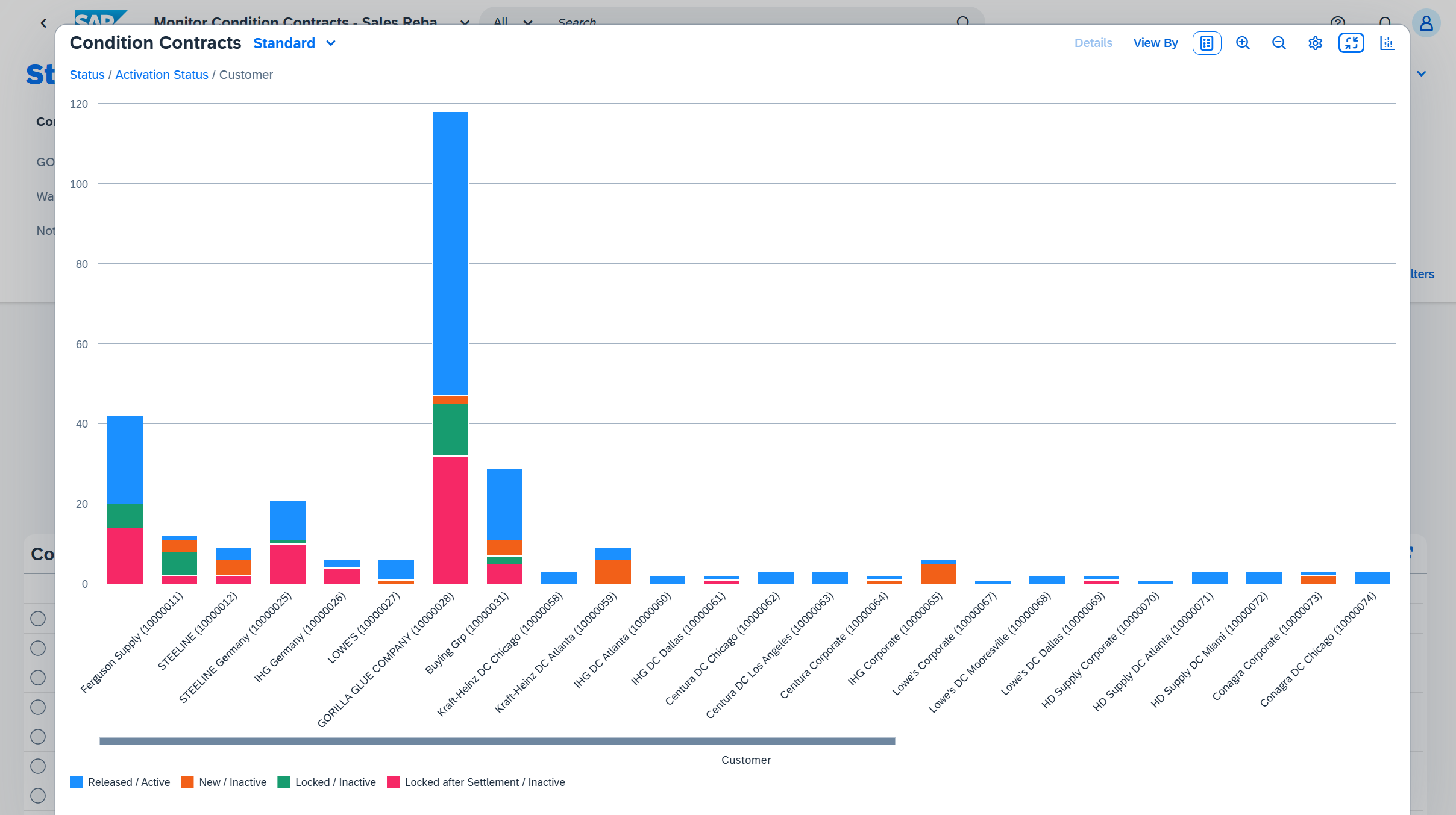Navigate to Activation Status breadcrumb
This screenshot has width=1456, height=815.
162,75
